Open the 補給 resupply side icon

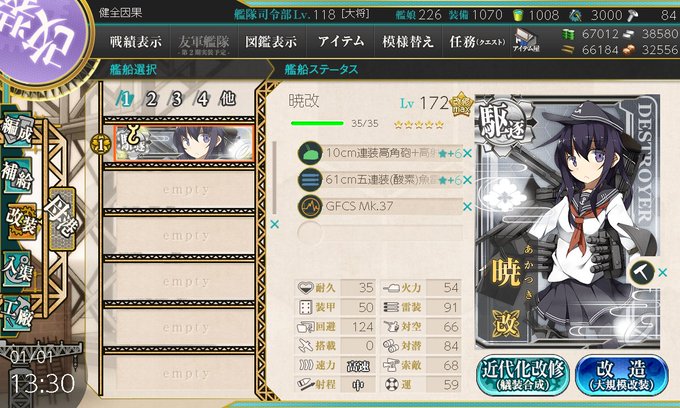click(x=17, y=176)
